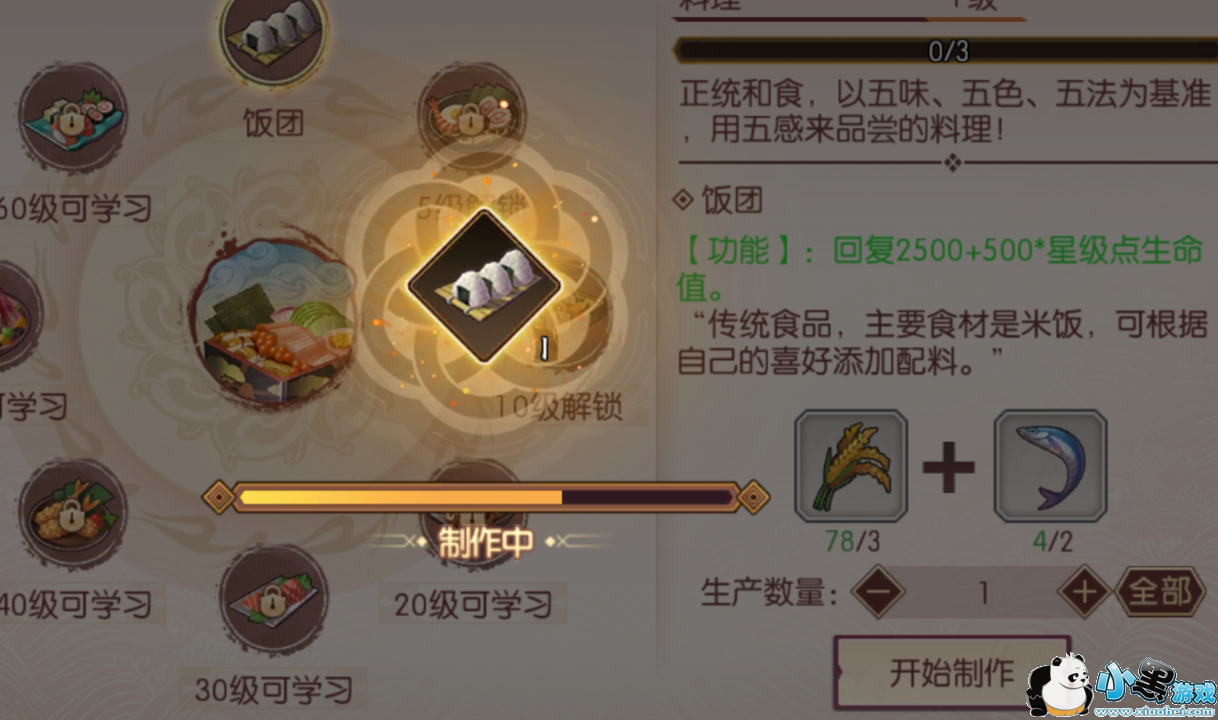Select the 饭团 rice ball recipe icon

(x=272, y=38)
